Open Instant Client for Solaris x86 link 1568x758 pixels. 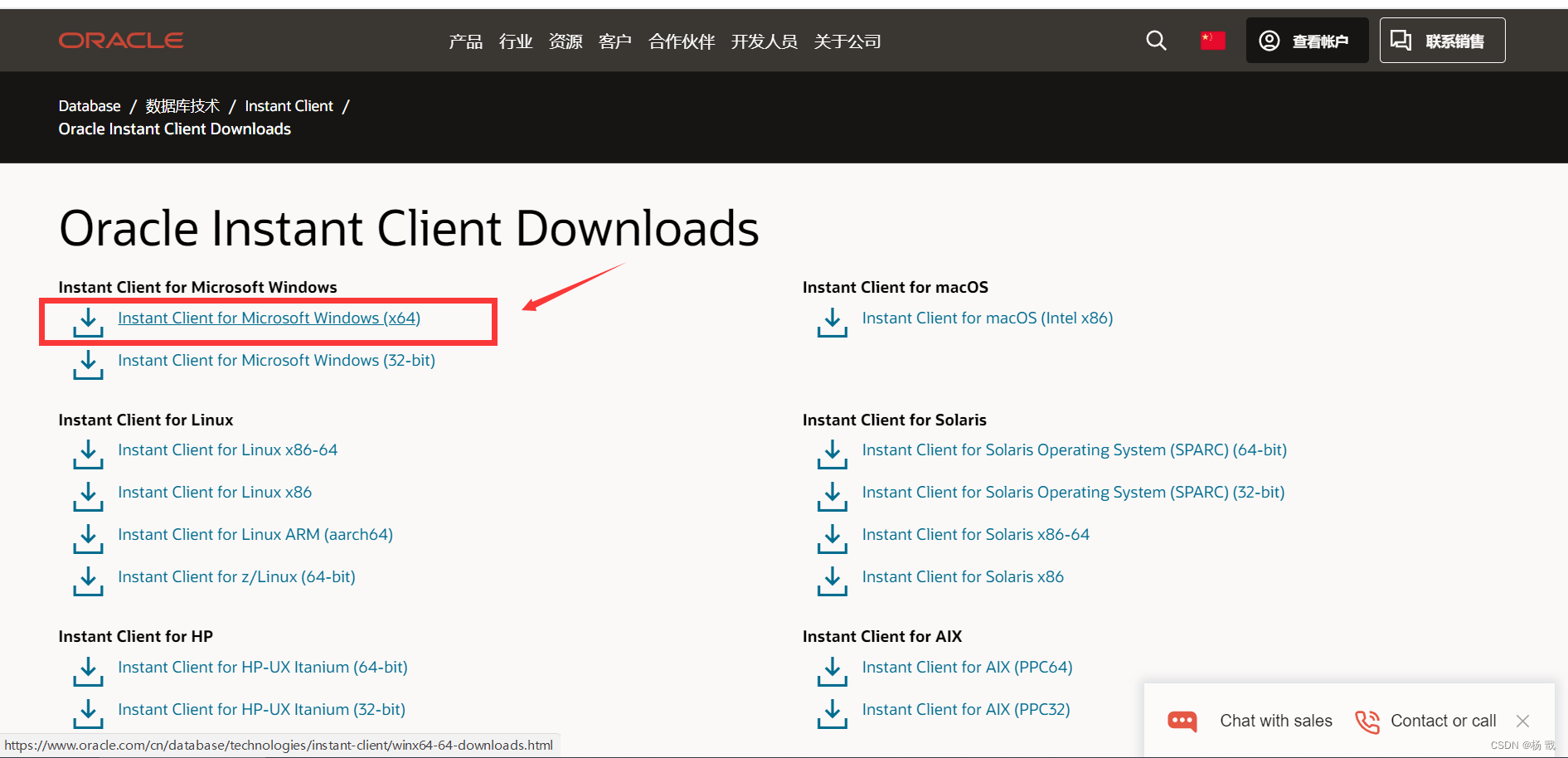point(963,577)
